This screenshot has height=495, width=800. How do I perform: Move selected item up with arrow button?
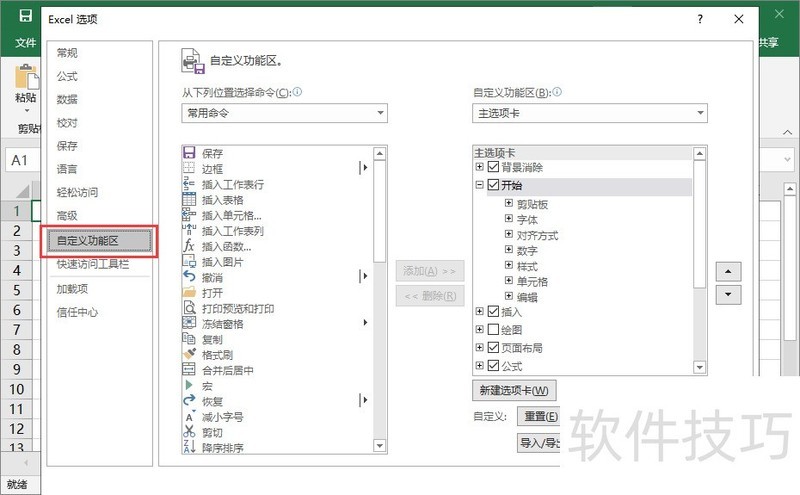point(728,271)
